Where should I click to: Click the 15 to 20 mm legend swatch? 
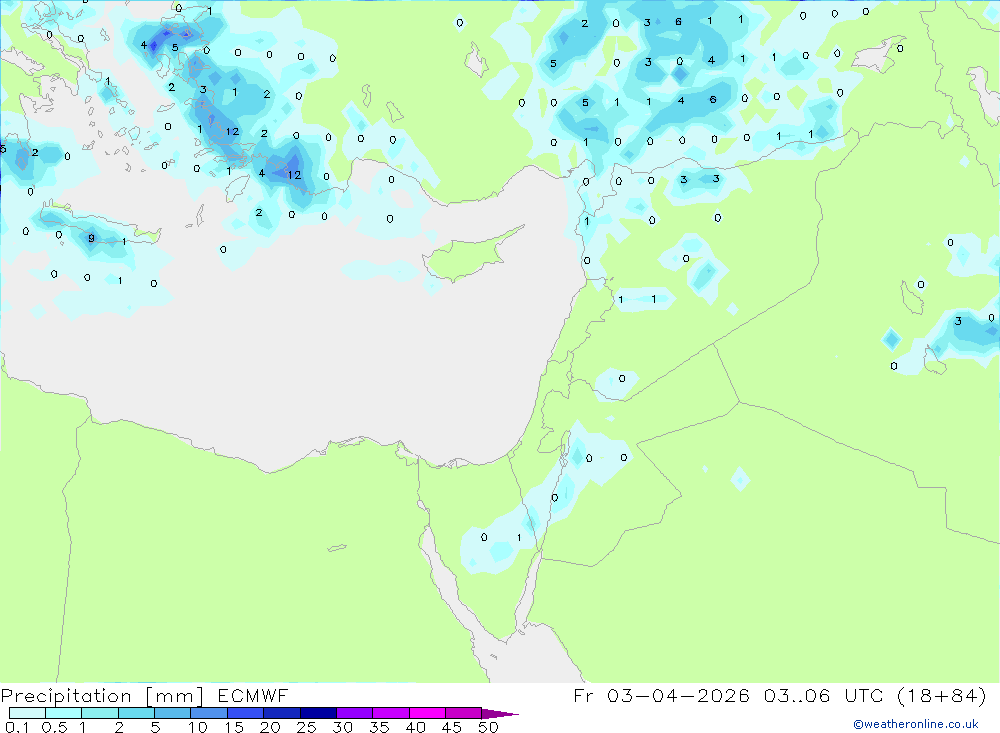point(245,713)
